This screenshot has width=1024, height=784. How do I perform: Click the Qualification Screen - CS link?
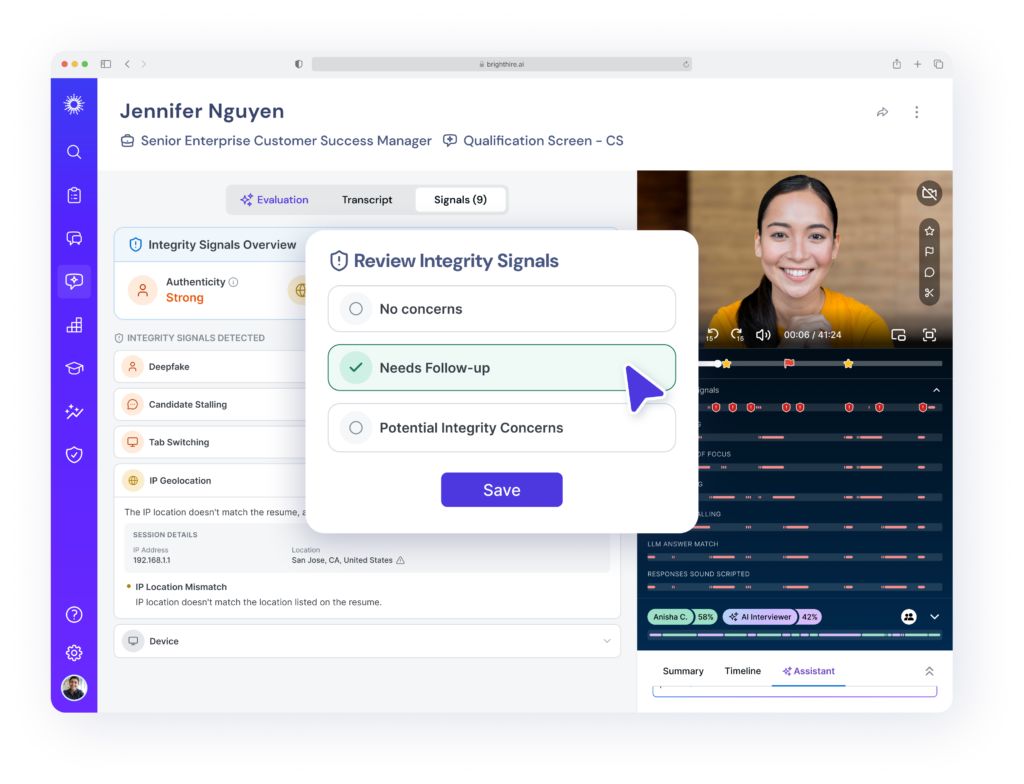coord(543,140)
